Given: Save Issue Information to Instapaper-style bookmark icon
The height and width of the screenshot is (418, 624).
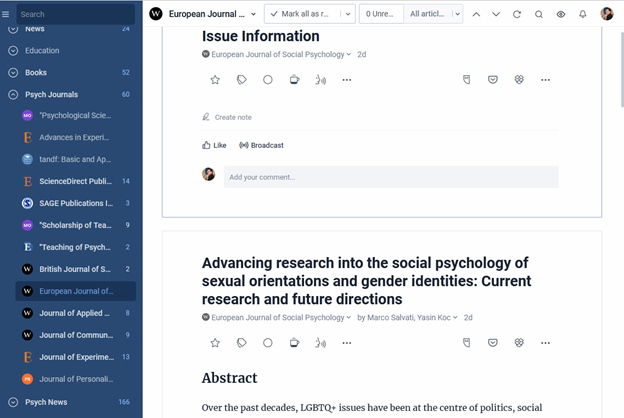Looking at the screenshot, I should tap(466, 80).
